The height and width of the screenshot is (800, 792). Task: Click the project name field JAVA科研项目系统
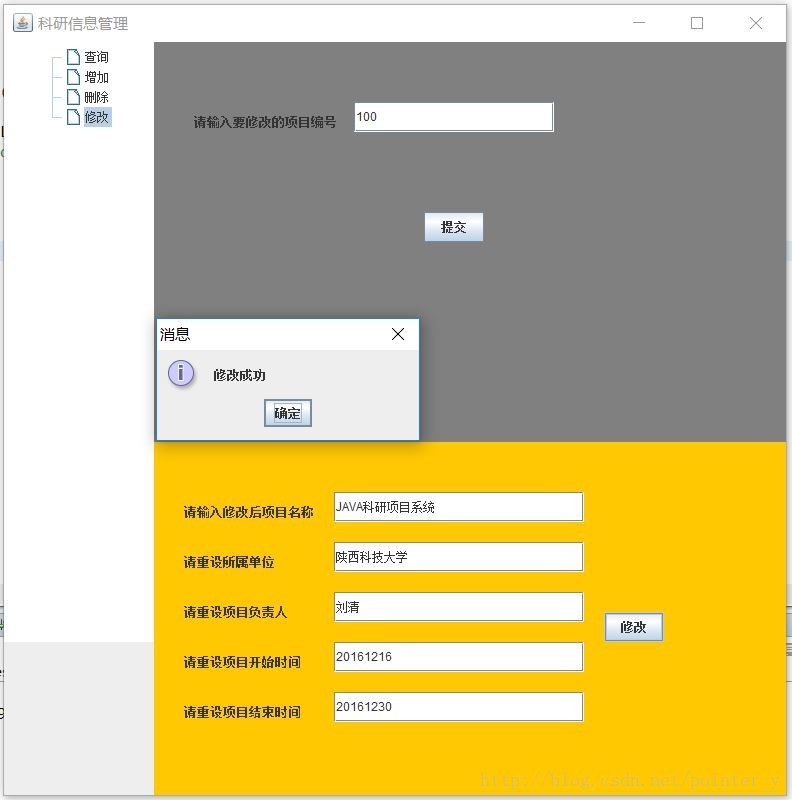pyautogui.click(x=458, y=507)
